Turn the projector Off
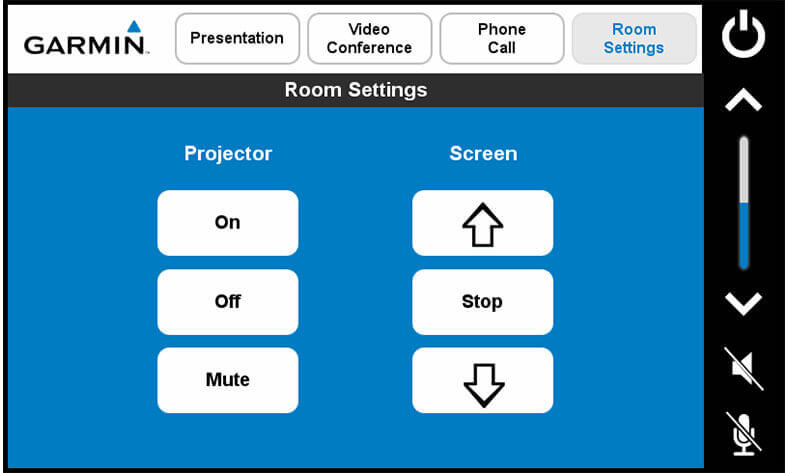The height and width of the screenshot is (473, 788). [227, 302]
